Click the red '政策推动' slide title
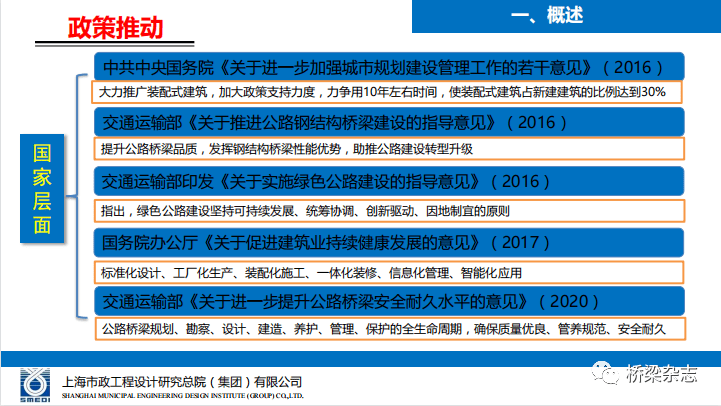 [115, 27]
